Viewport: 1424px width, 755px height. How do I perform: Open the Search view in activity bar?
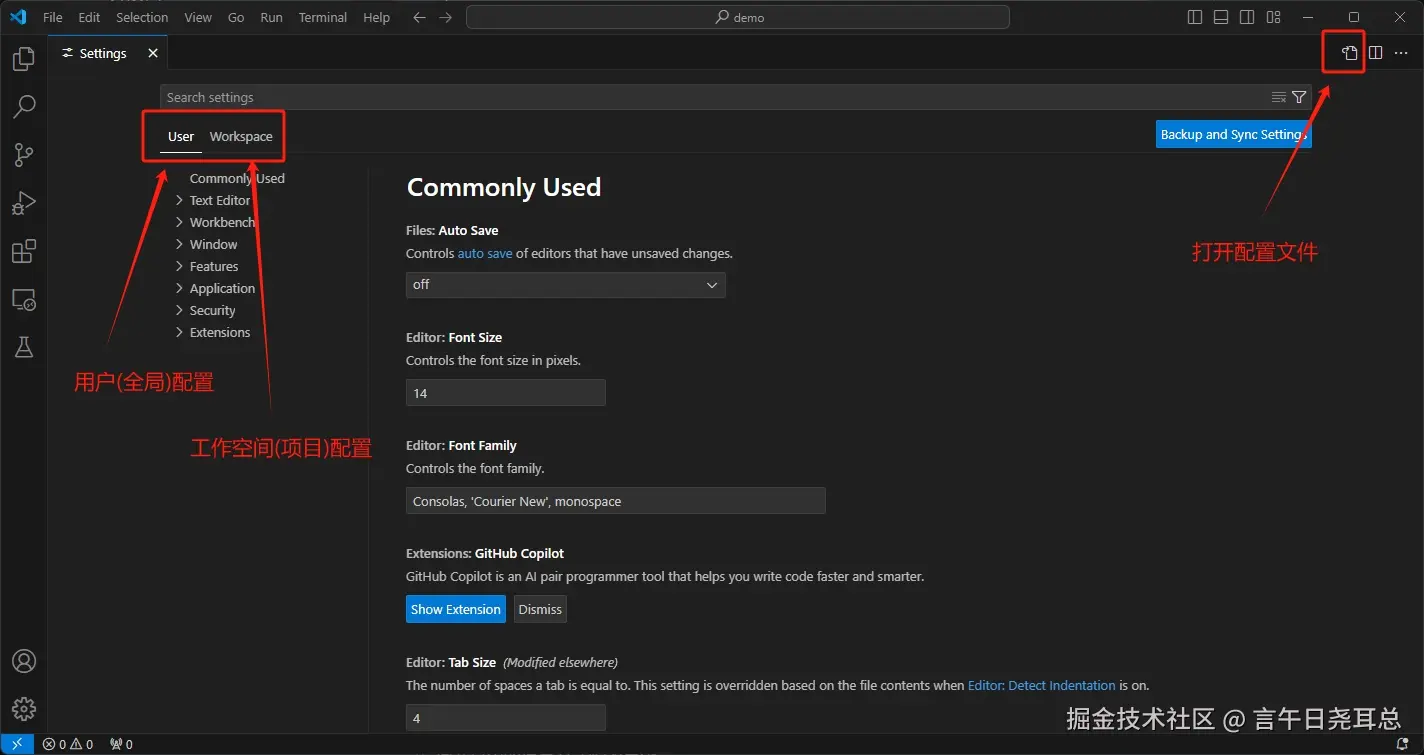(23, 106)
